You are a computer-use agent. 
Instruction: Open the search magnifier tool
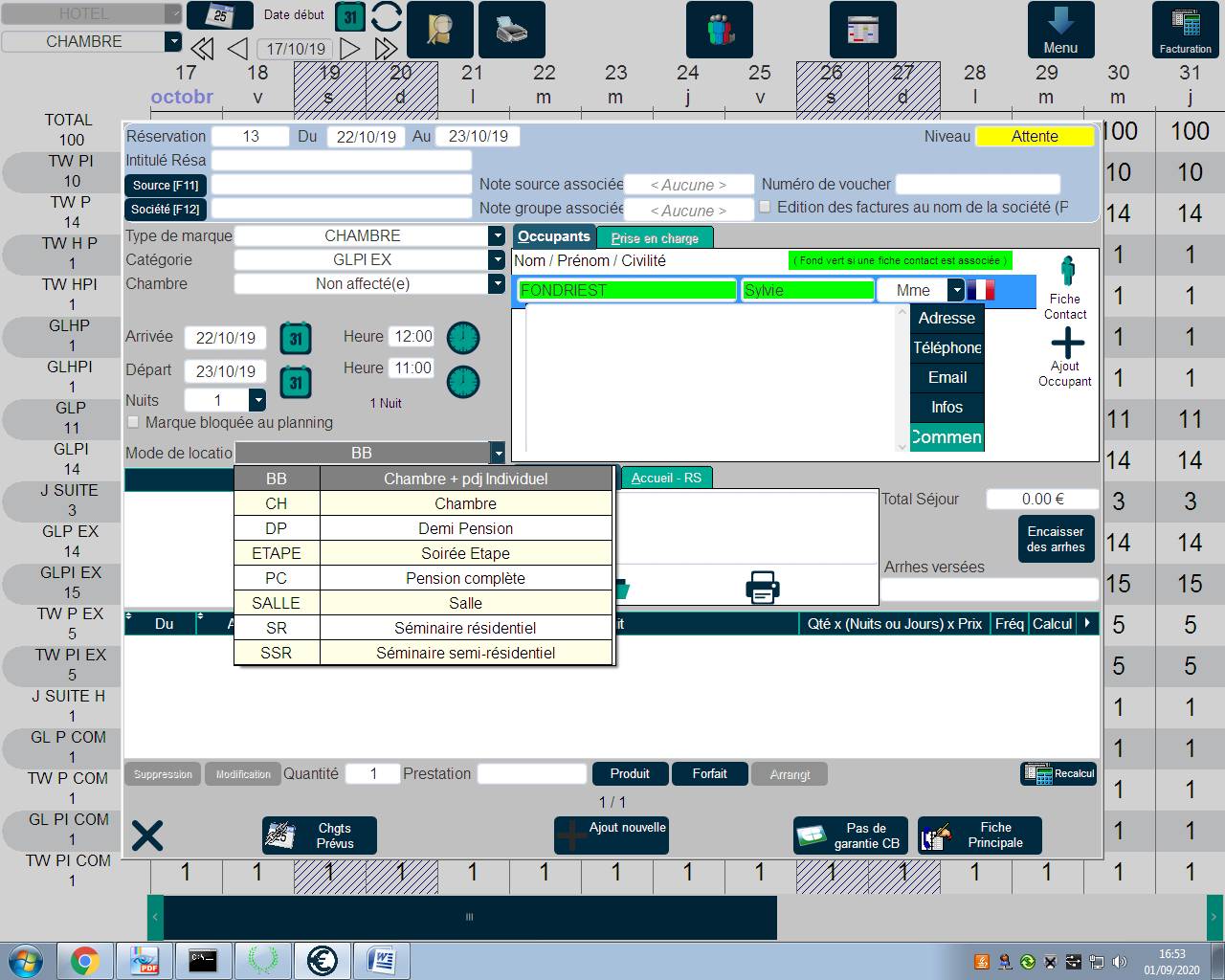[439, 30]
